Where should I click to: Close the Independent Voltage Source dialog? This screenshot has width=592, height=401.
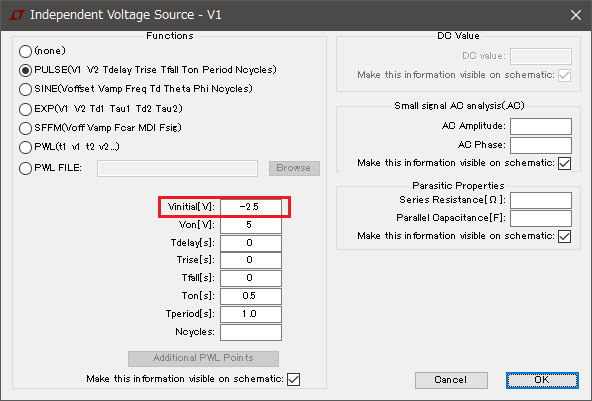pos(576,15)
